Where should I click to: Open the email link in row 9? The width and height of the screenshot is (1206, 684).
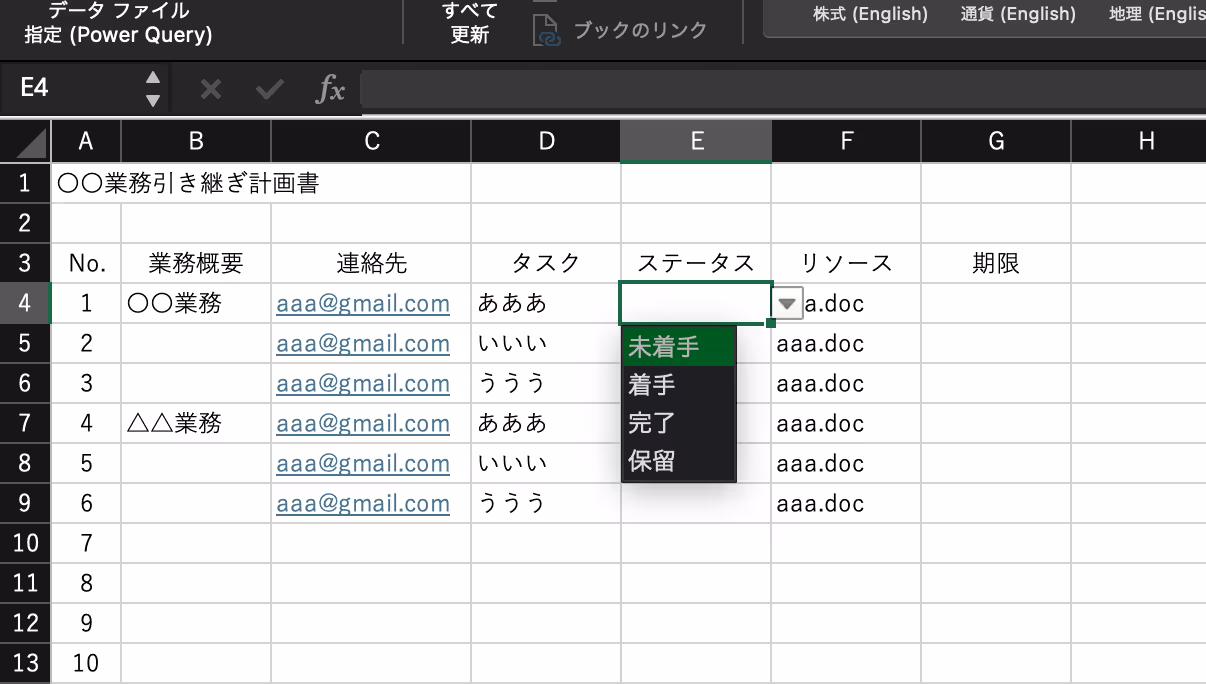(x=363, y=503)
